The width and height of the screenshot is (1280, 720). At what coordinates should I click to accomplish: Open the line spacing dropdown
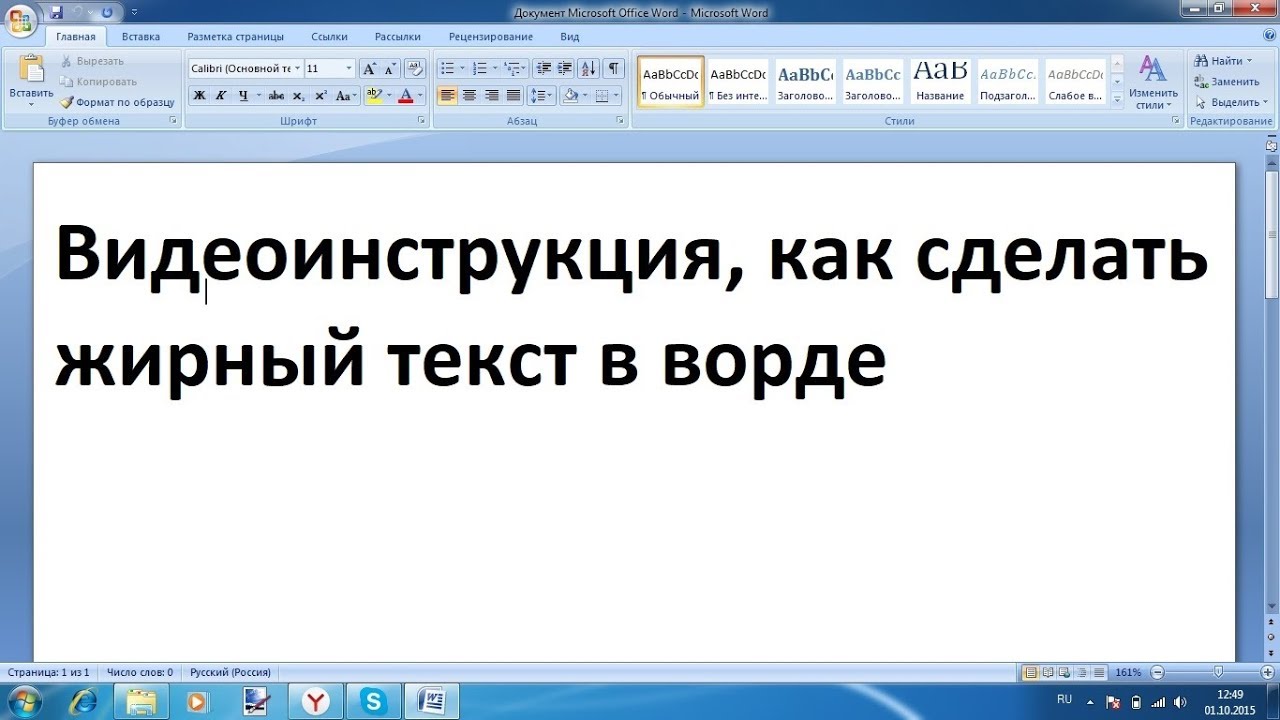541,96
